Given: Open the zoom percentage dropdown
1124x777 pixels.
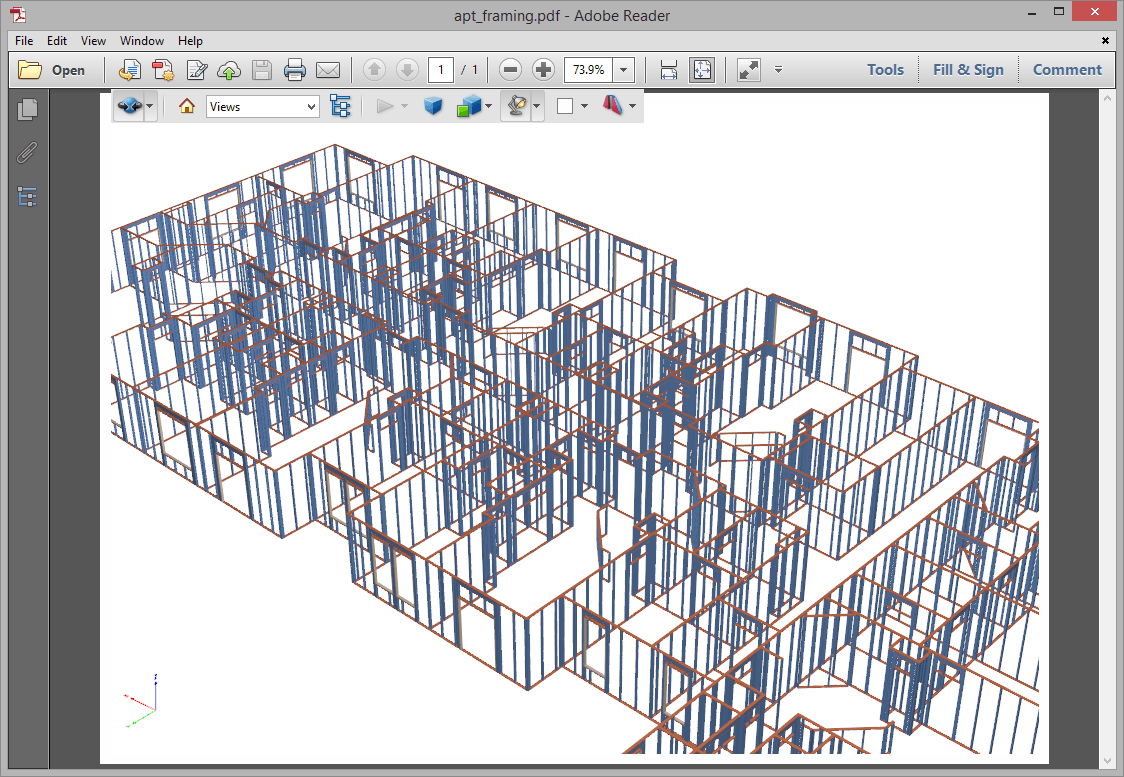Looking at the screenshot, I should point(623,70).
